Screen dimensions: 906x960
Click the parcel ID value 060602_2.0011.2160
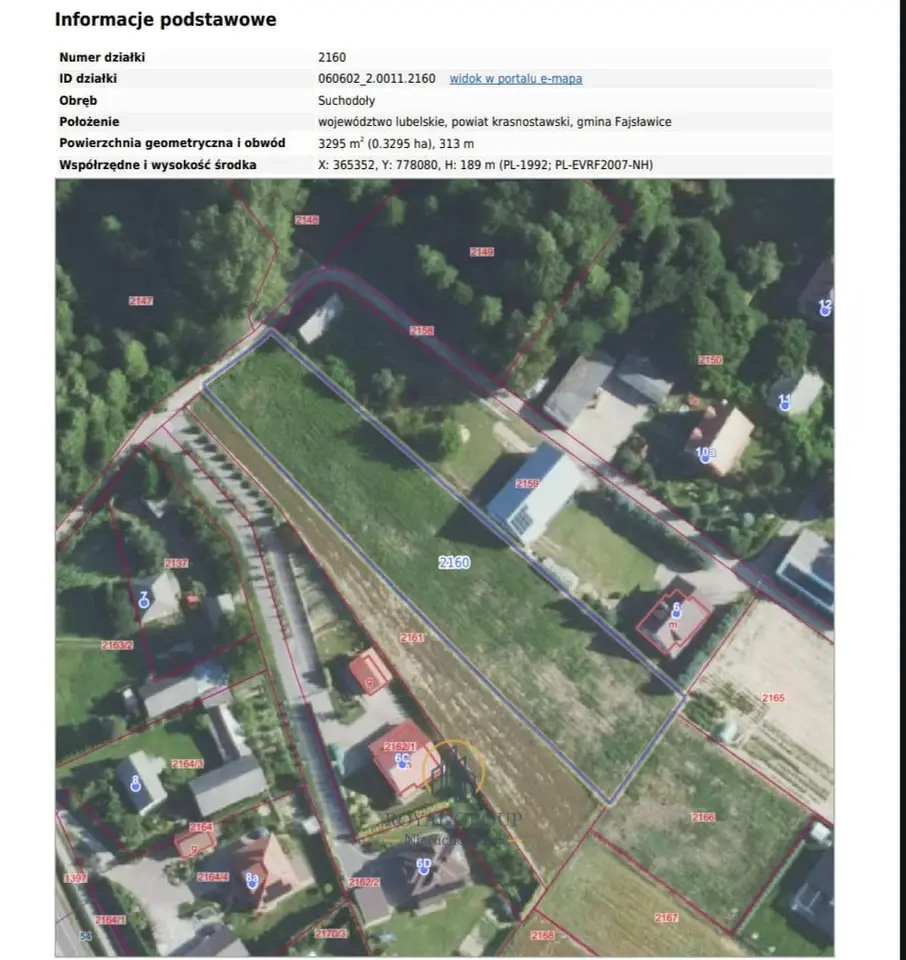[x=376, y=79]
